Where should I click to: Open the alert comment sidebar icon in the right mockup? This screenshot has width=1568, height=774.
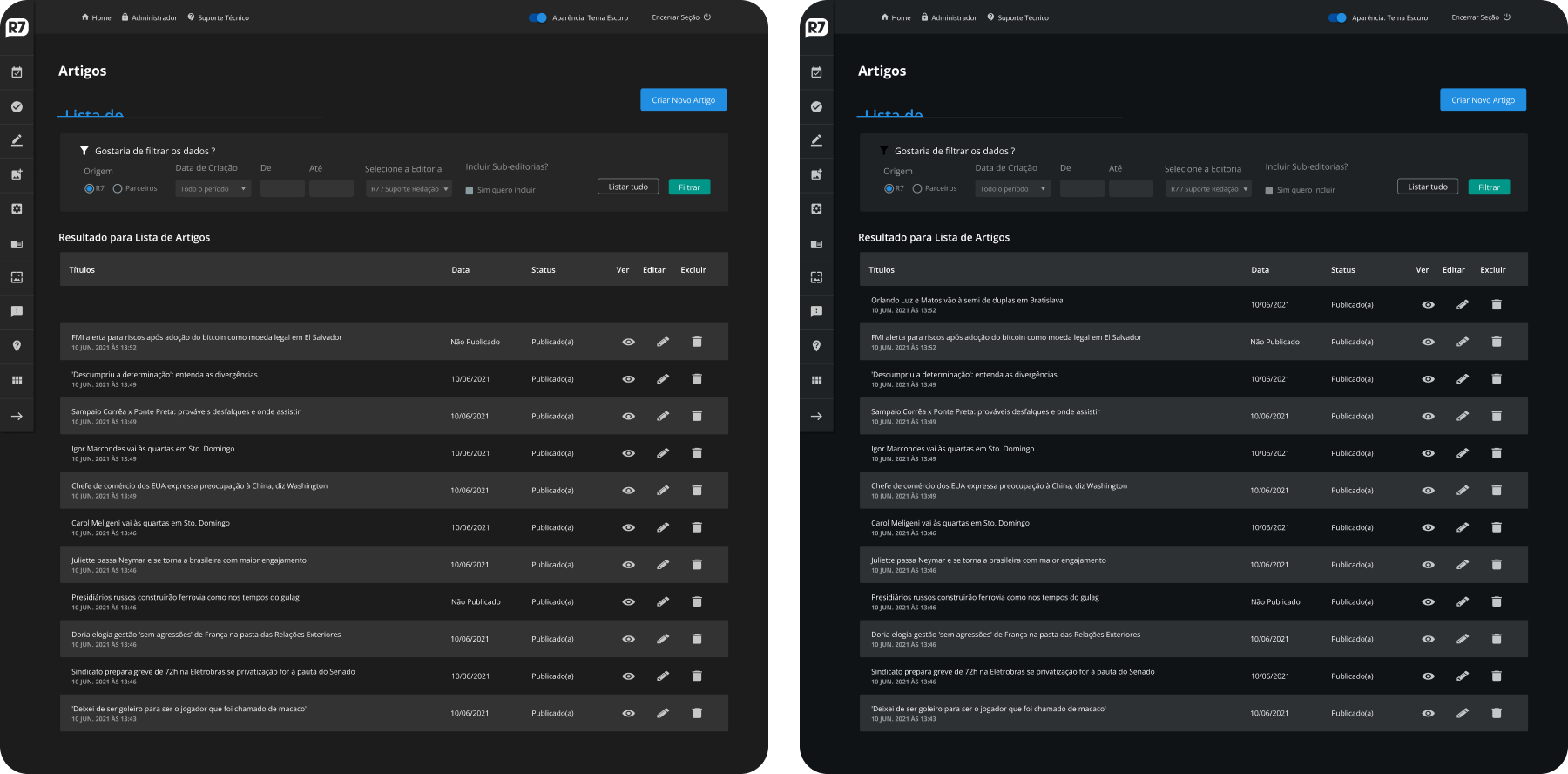[x=816, y=311]
